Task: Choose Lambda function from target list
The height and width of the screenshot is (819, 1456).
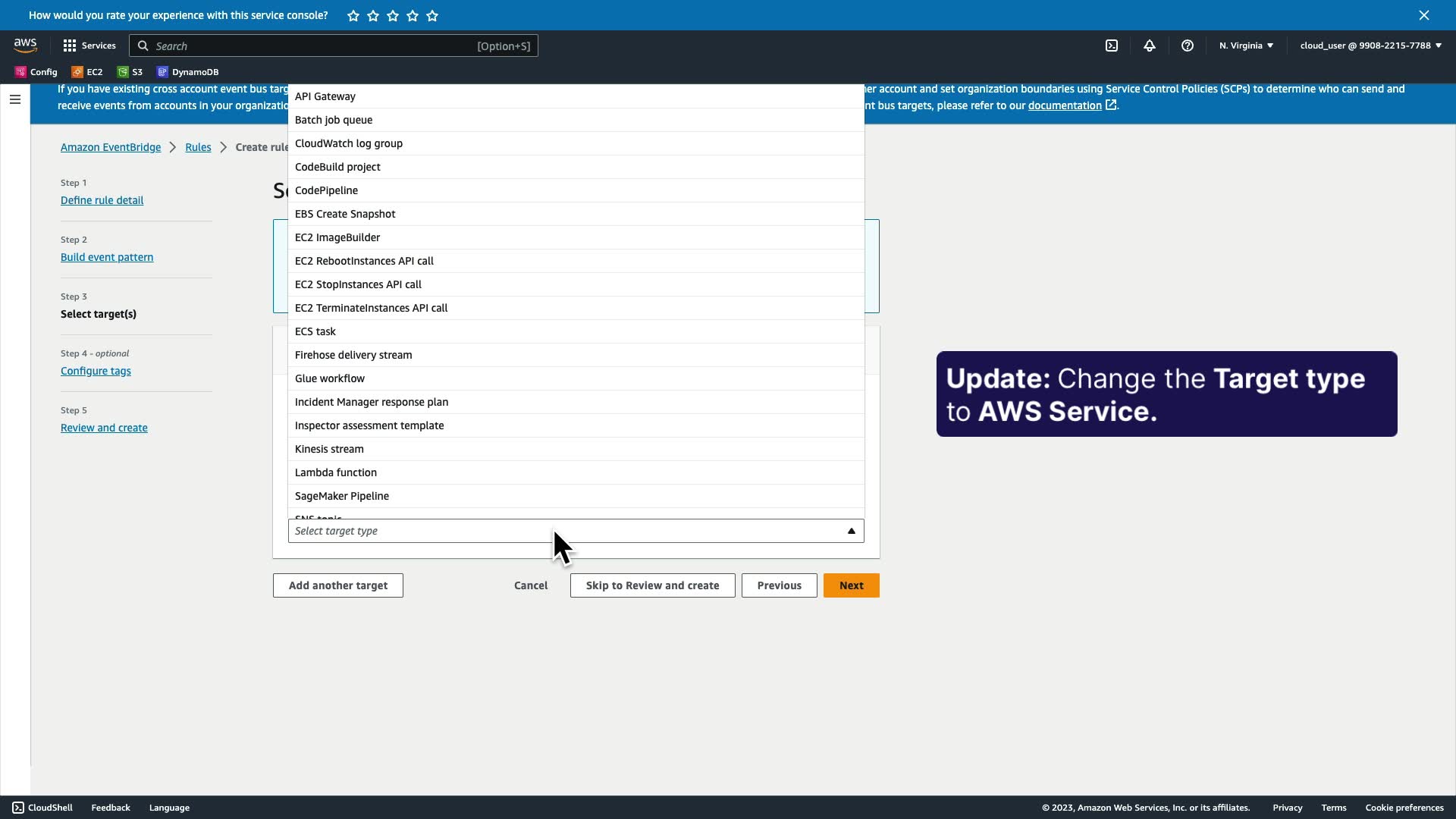Action: click(336, 472)
